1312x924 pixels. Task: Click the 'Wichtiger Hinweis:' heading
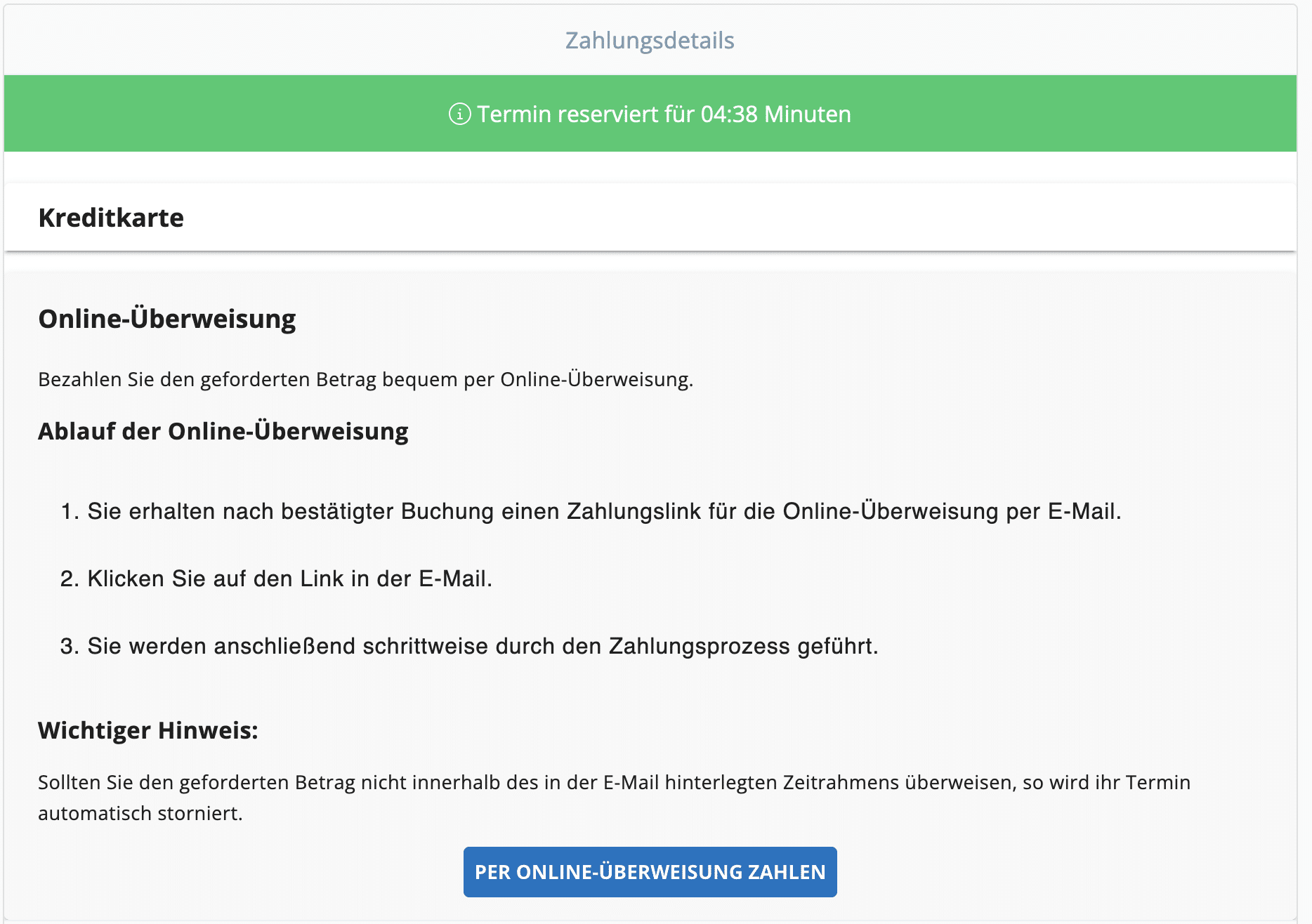tap(147, 730)
